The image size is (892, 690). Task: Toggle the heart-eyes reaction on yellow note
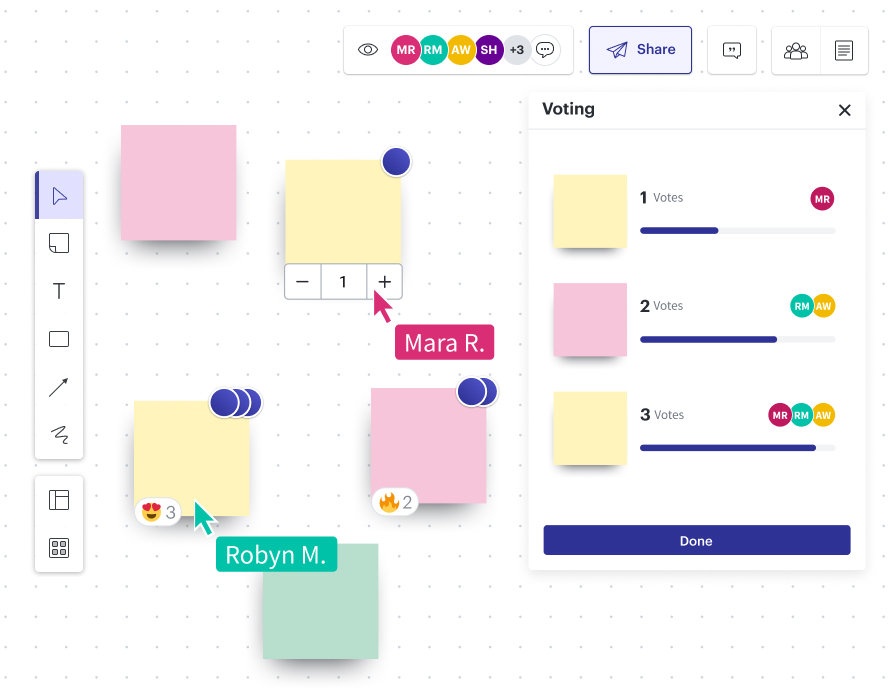pos(157,511)
